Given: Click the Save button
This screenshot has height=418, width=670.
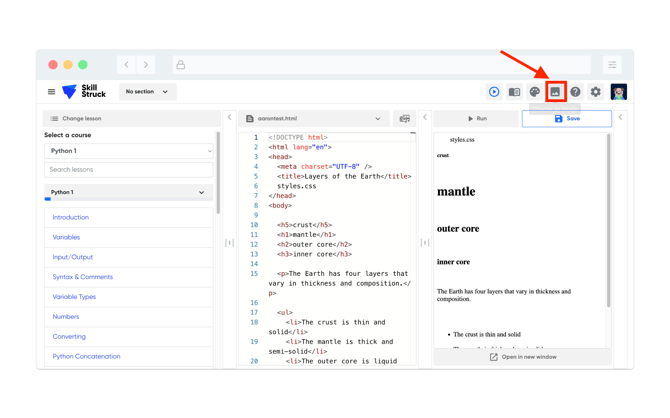Looking at the screenshot, I should pyautogui.click(x=567, y=118).
